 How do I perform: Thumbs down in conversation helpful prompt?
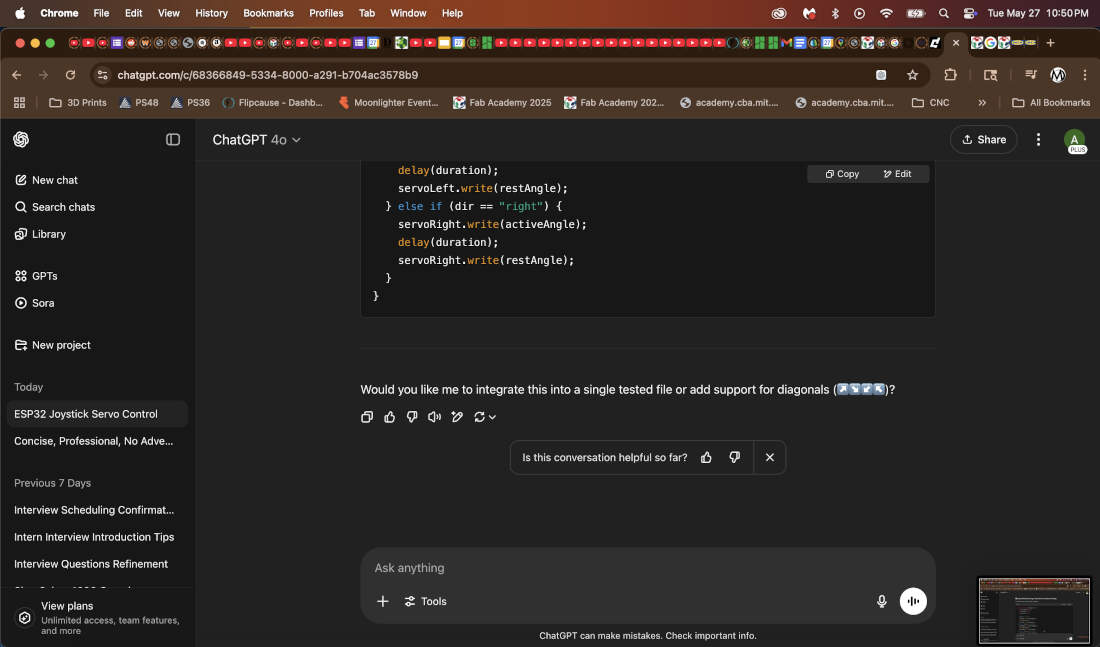tap(735, 458)
